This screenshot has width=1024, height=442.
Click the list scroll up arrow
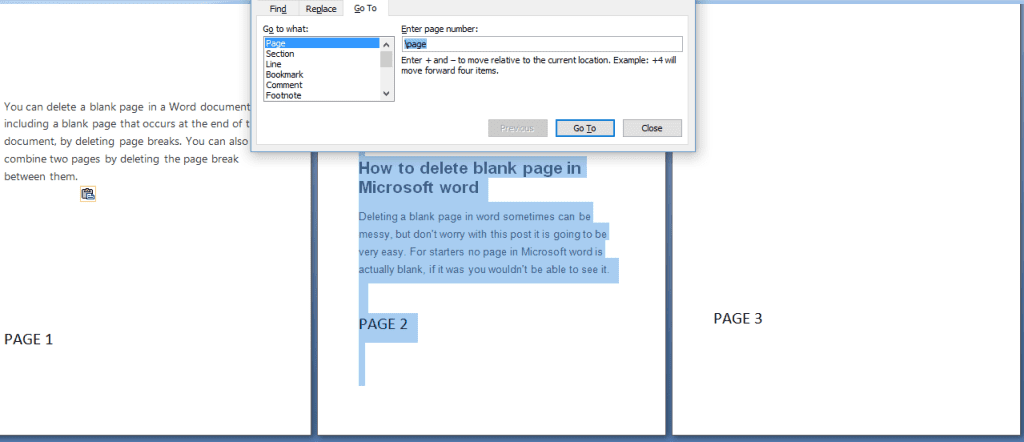pyautogui.click(x=386, y=44)
